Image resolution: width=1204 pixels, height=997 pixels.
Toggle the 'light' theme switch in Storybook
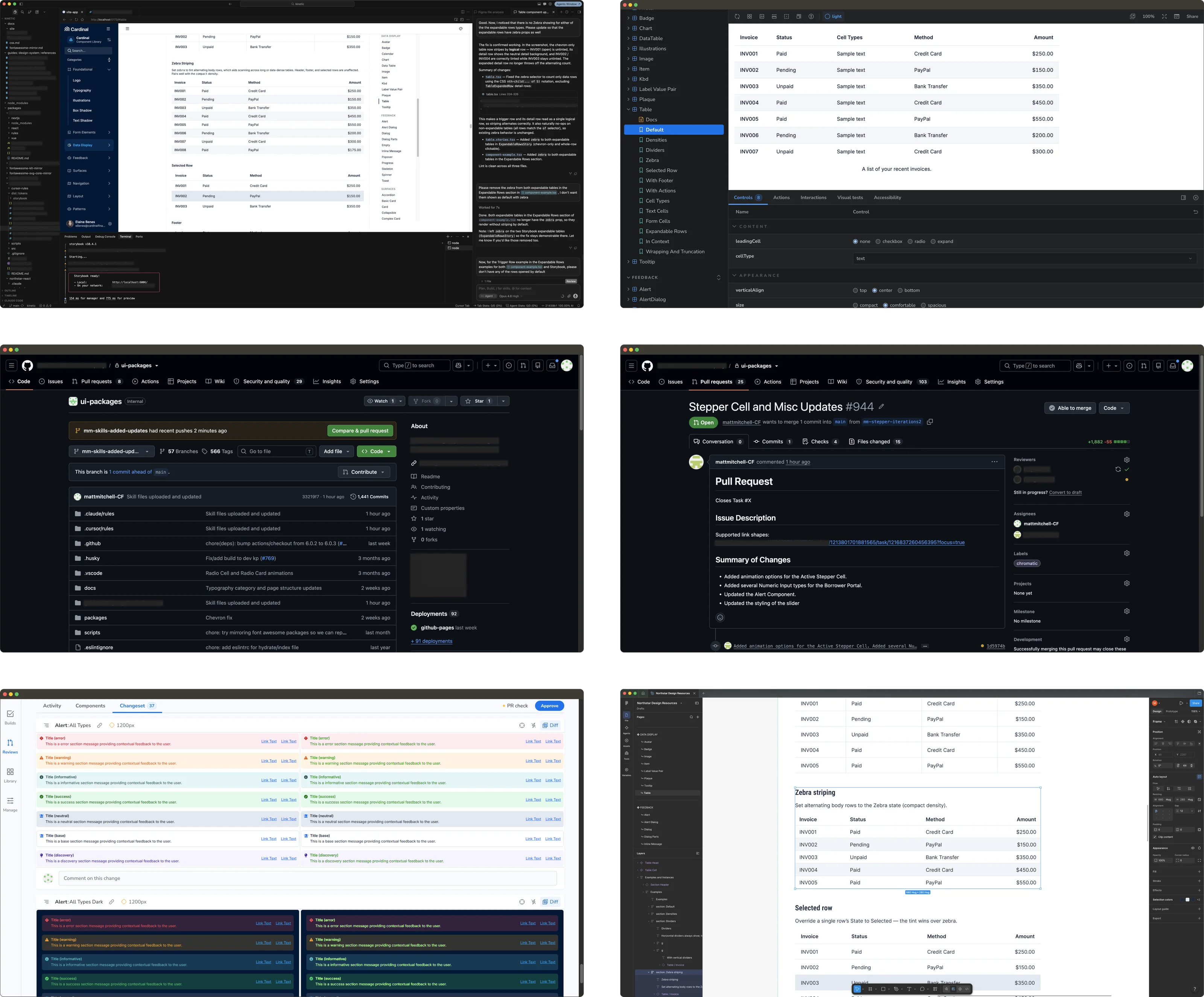click(x=833, y=17)
